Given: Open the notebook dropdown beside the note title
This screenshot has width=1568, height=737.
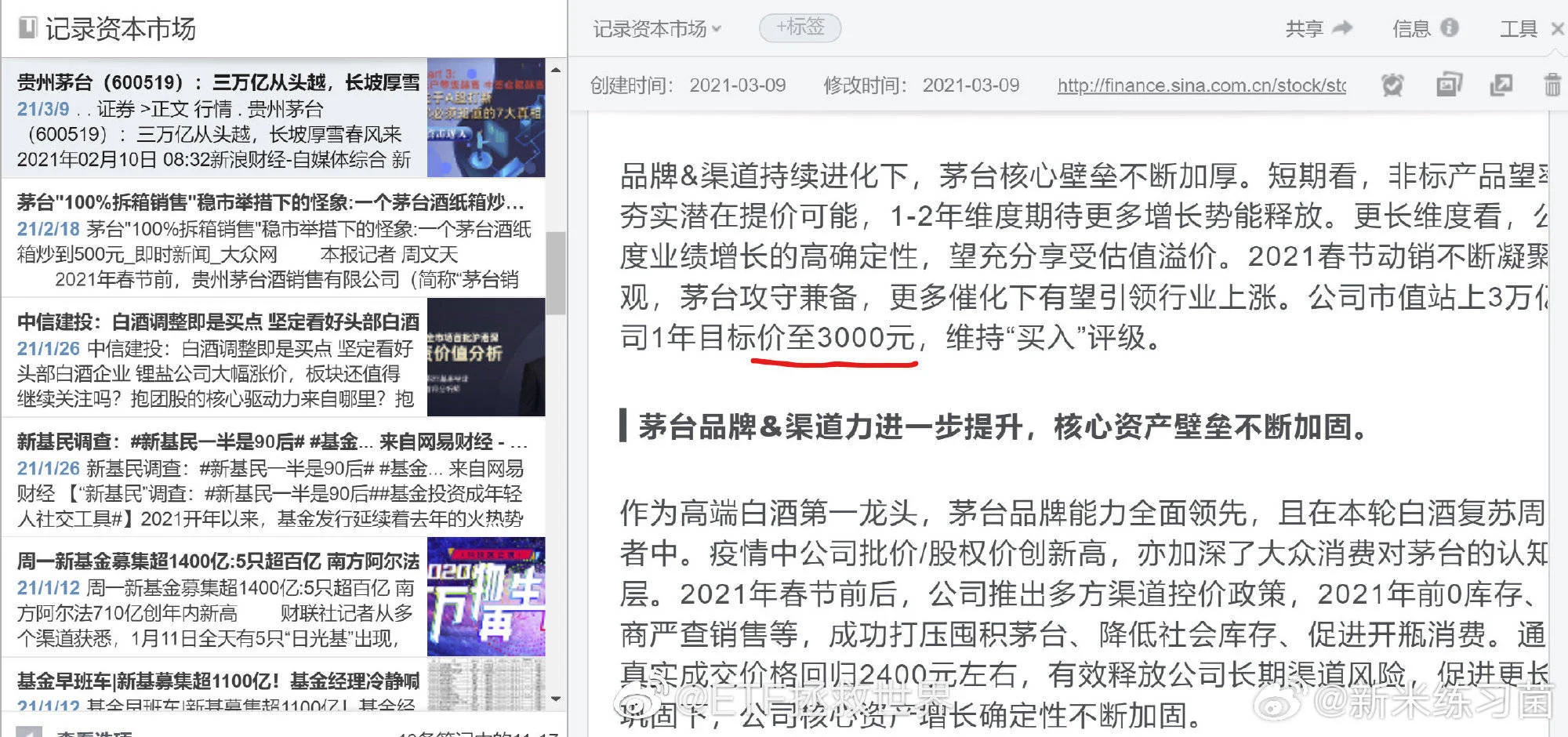Looking at the screenshot, I should 717,28.
